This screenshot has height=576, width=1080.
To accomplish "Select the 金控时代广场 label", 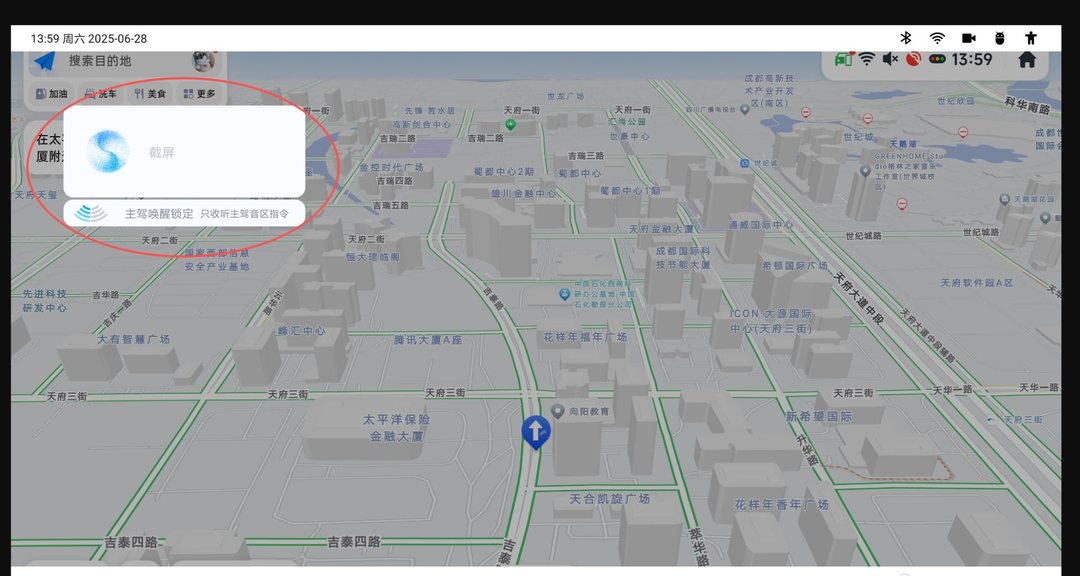I will pyautogui.click(x=391, y=167).
